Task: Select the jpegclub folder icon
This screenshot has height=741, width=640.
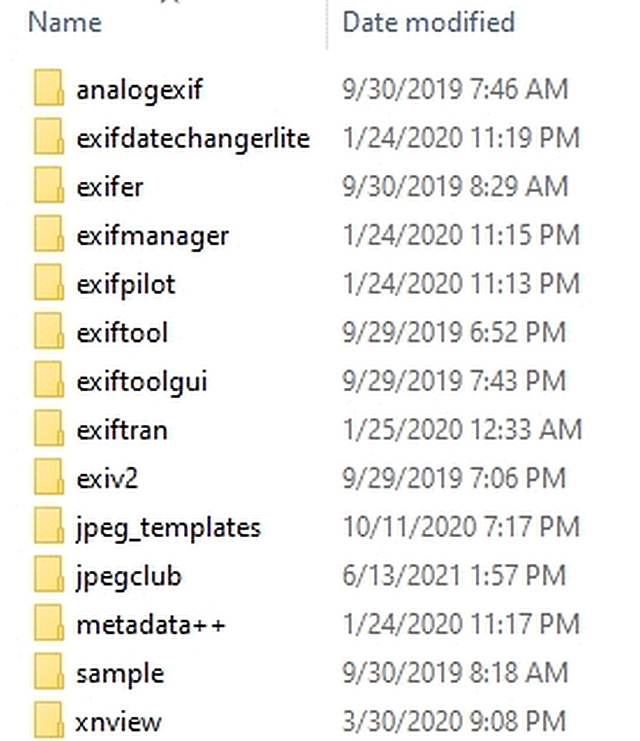Action: click(49, 575)
